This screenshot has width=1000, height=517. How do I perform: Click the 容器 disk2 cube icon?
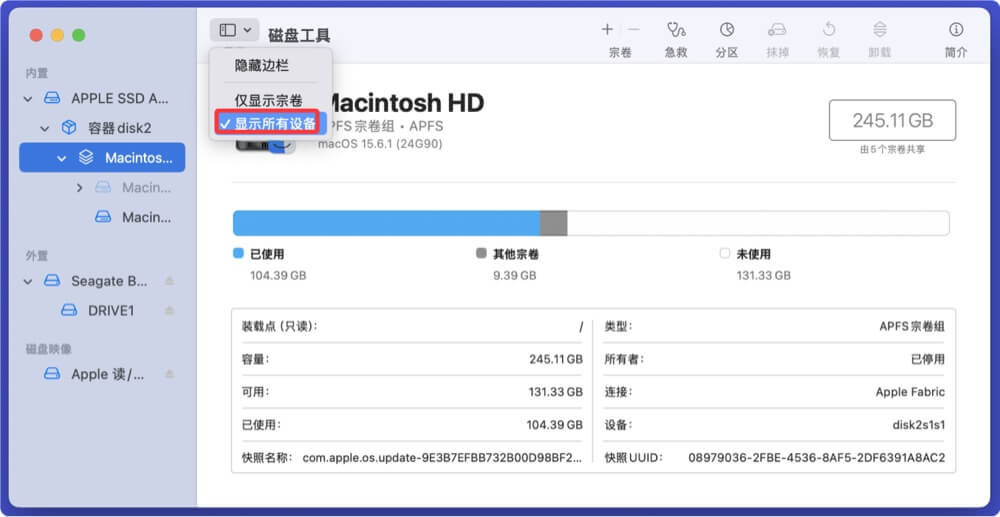point(68,128)
